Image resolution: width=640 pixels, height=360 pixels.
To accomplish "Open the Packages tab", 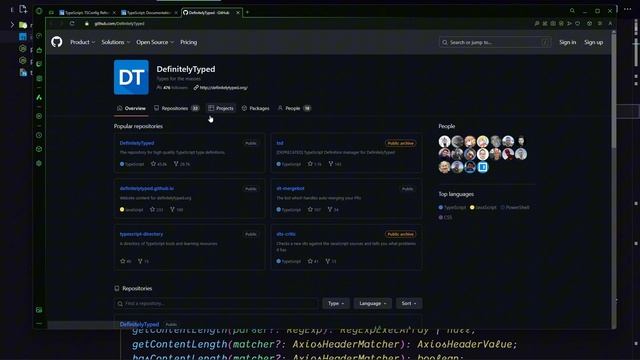I will point(256,108).
